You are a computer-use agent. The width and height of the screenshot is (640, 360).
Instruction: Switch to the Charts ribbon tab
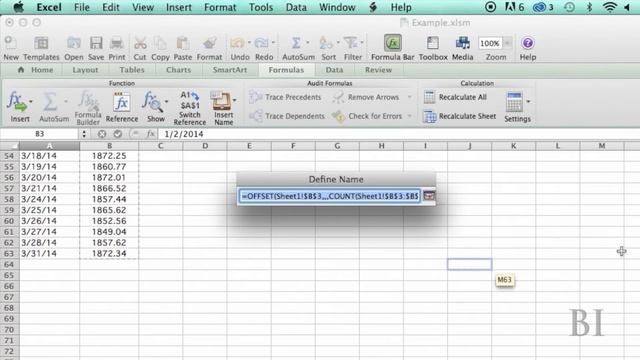pyautogui.click(x=178, y=70)
